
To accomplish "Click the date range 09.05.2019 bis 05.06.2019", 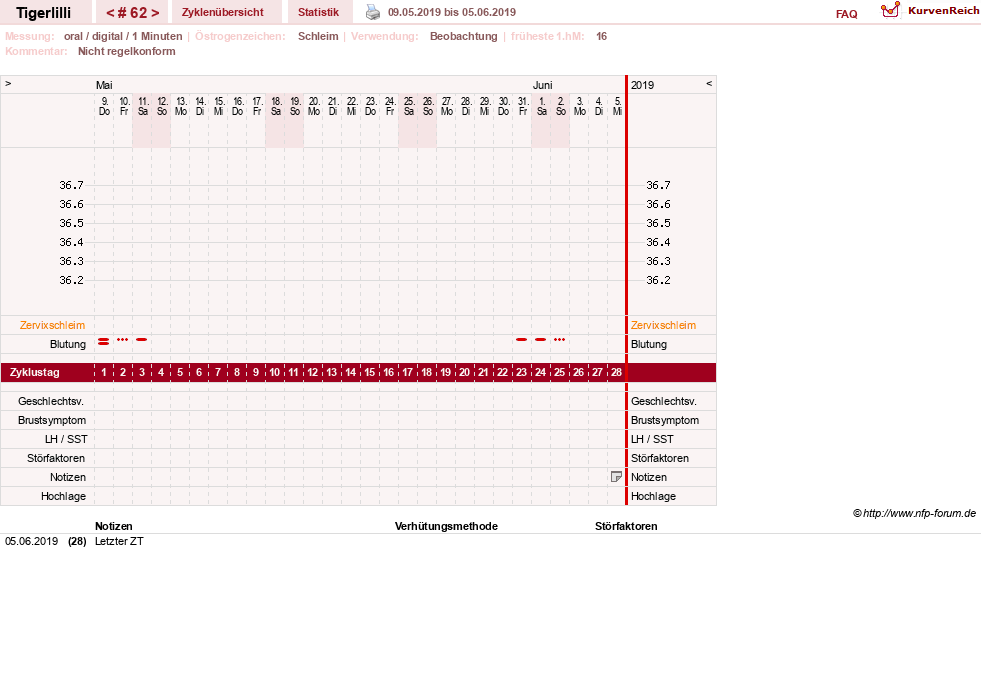I will pos(452,12).
